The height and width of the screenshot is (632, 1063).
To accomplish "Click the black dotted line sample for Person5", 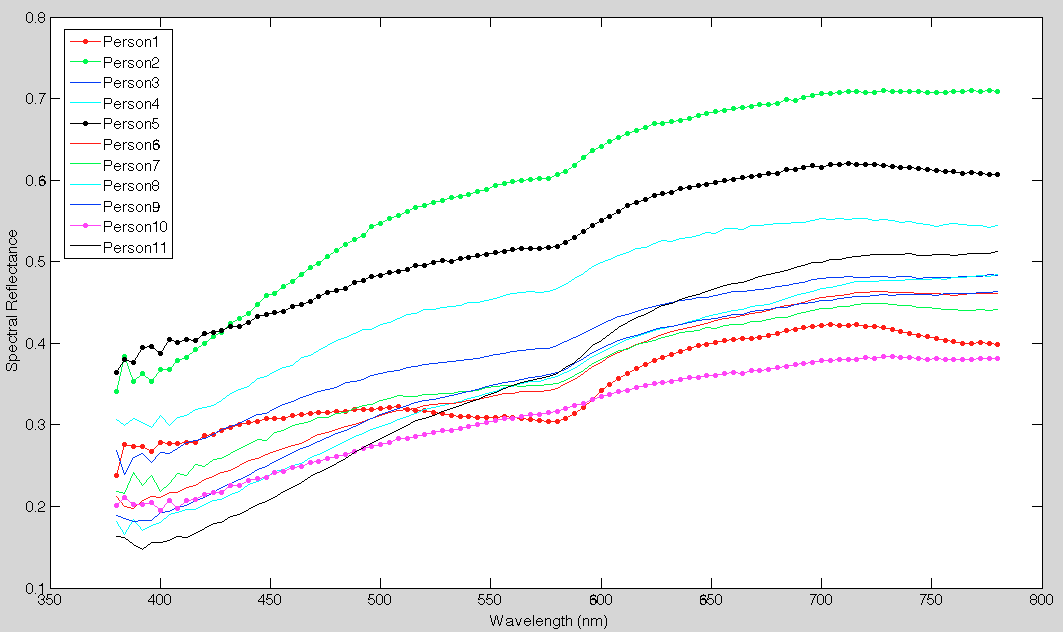I will click(x=85, y=122).
